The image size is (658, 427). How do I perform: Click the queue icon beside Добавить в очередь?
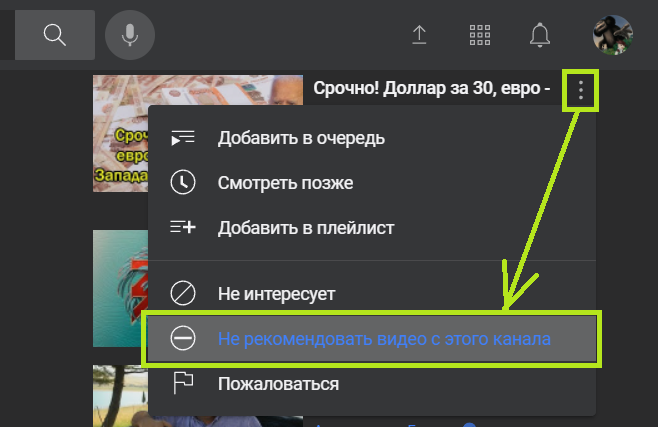coord(183,138)
